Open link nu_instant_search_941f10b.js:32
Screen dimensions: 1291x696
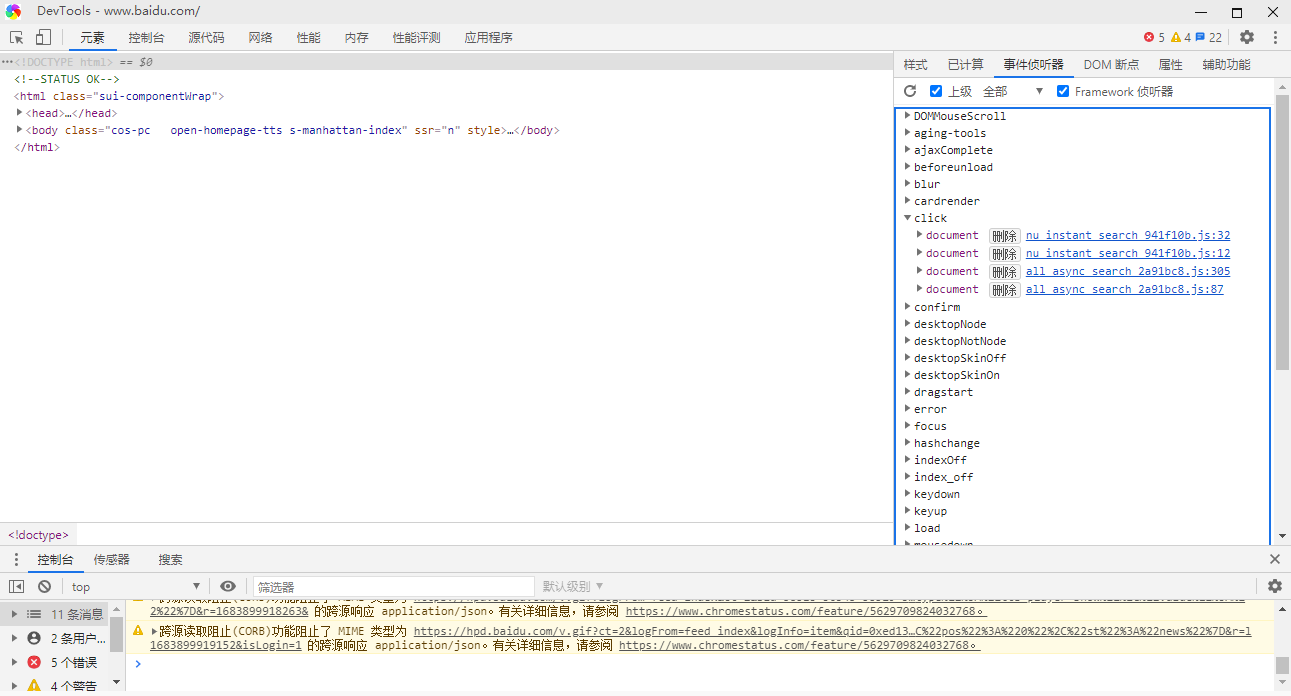click(x=1128, y=236)
